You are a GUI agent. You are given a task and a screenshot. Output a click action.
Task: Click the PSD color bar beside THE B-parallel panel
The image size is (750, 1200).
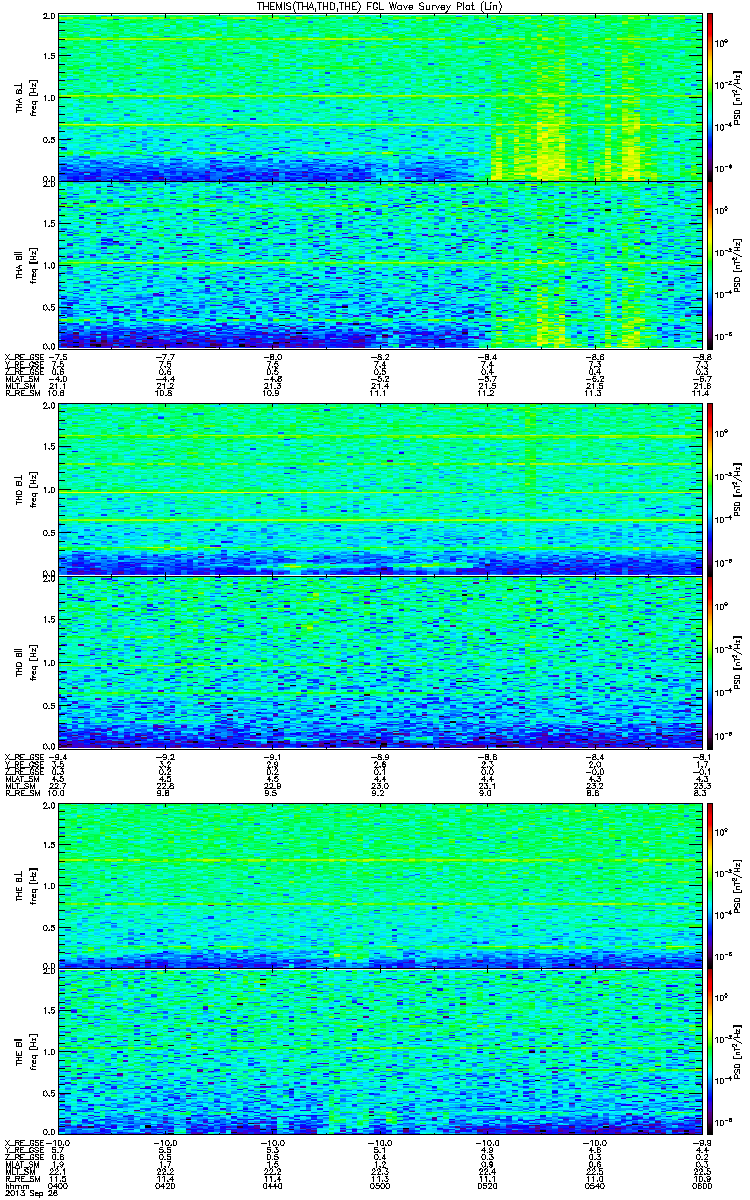coord(710,1052)
